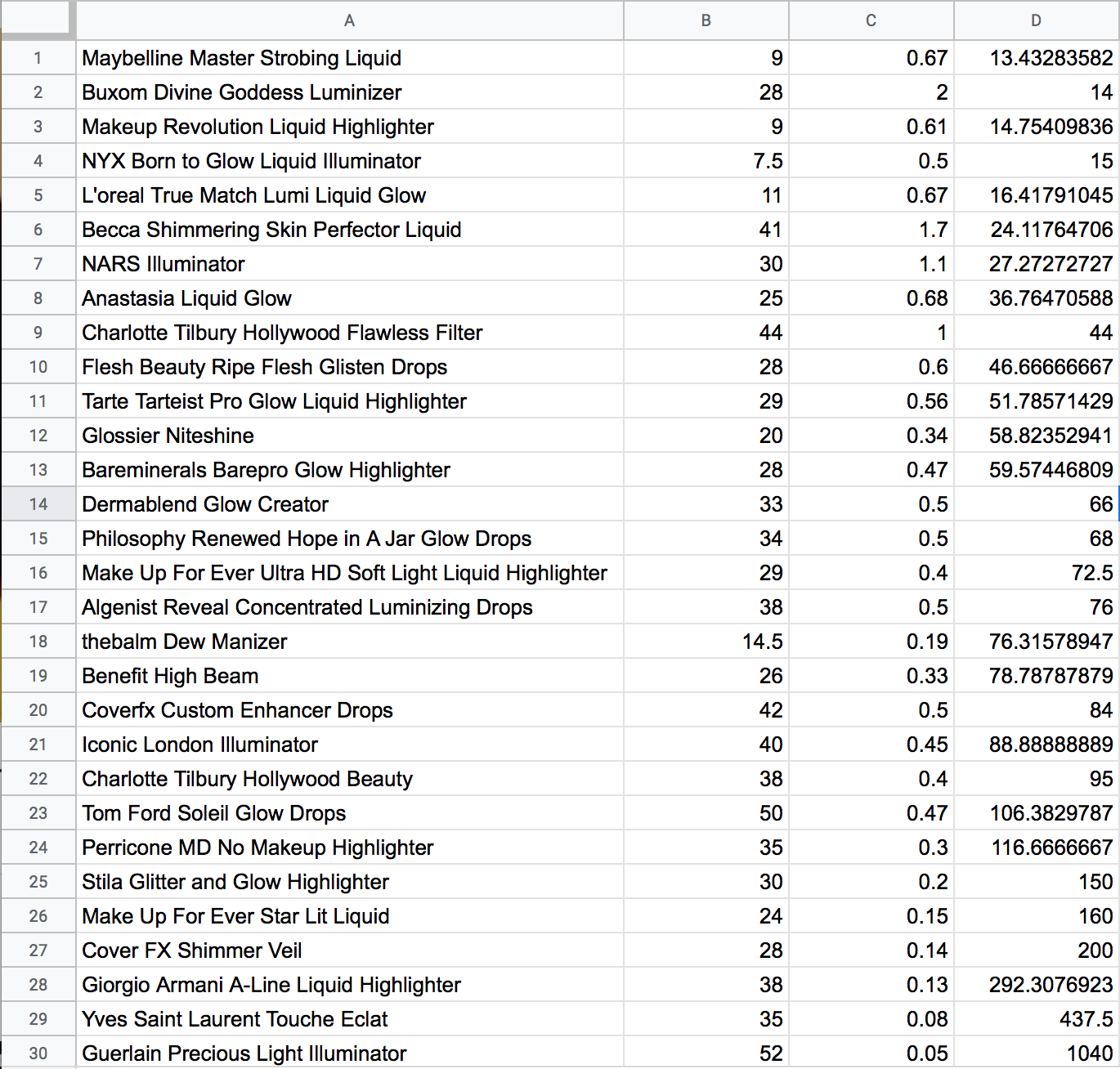This screenshot has width=1120, height=1069.
Task: Select 'NYX Born to Glow Liquid Illuminator'
Action: click(x=350, y=161)
